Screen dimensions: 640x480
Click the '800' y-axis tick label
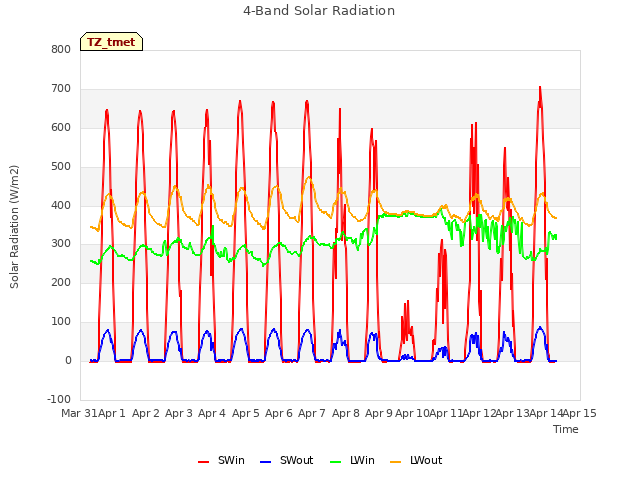(x=61, y=49)
